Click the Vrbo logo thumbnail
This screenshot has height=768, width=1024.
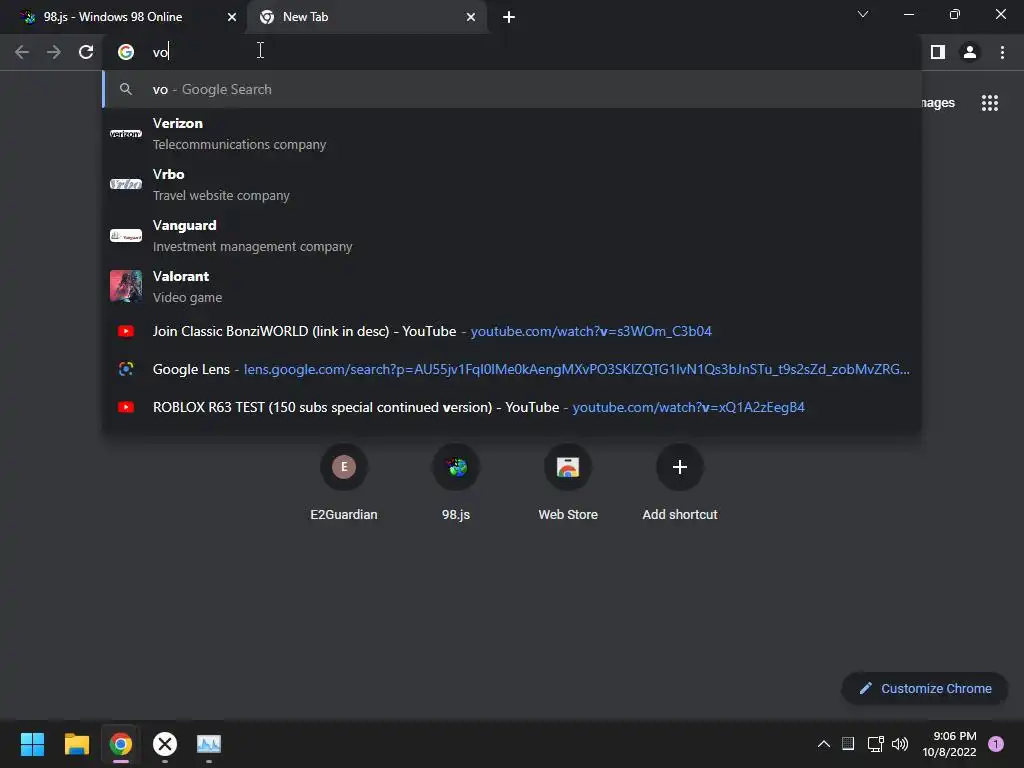[x=126, y=185]
